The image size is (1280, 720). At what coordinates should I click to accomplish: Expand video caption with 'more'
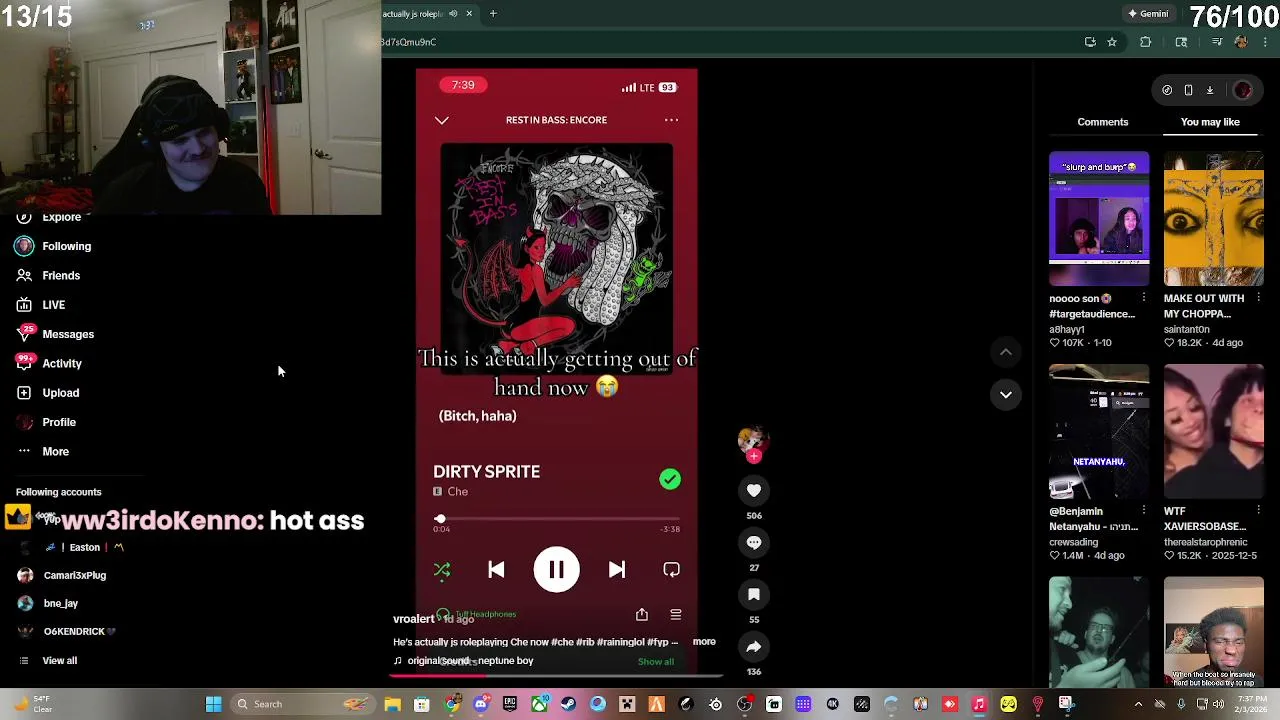704,642
